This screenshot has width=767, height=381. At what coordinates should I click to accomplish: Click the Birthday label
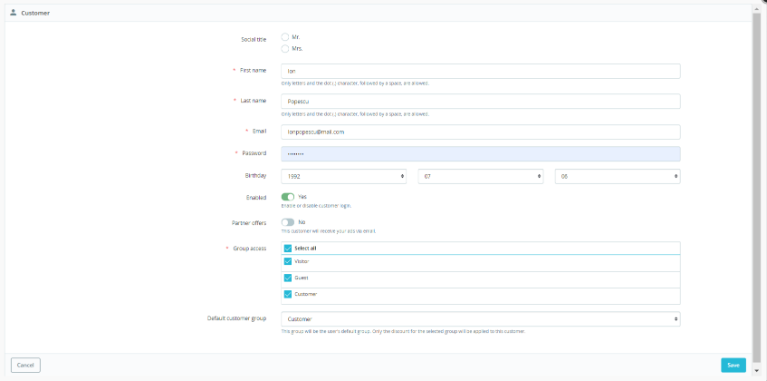[255, 176]
